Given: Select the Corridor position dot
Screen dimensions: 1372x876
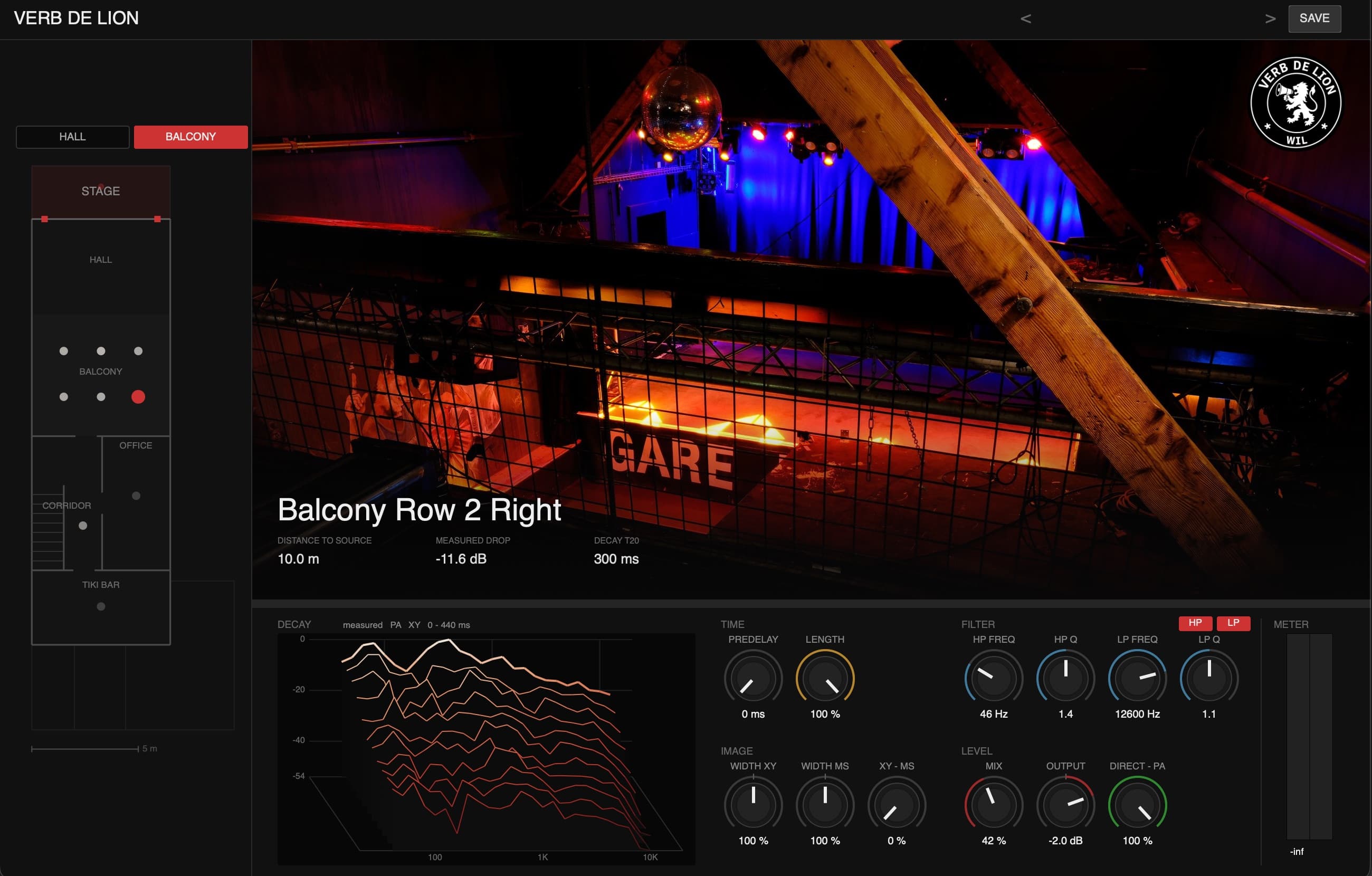Looking at the screenshot, I should tap(83, 526).
